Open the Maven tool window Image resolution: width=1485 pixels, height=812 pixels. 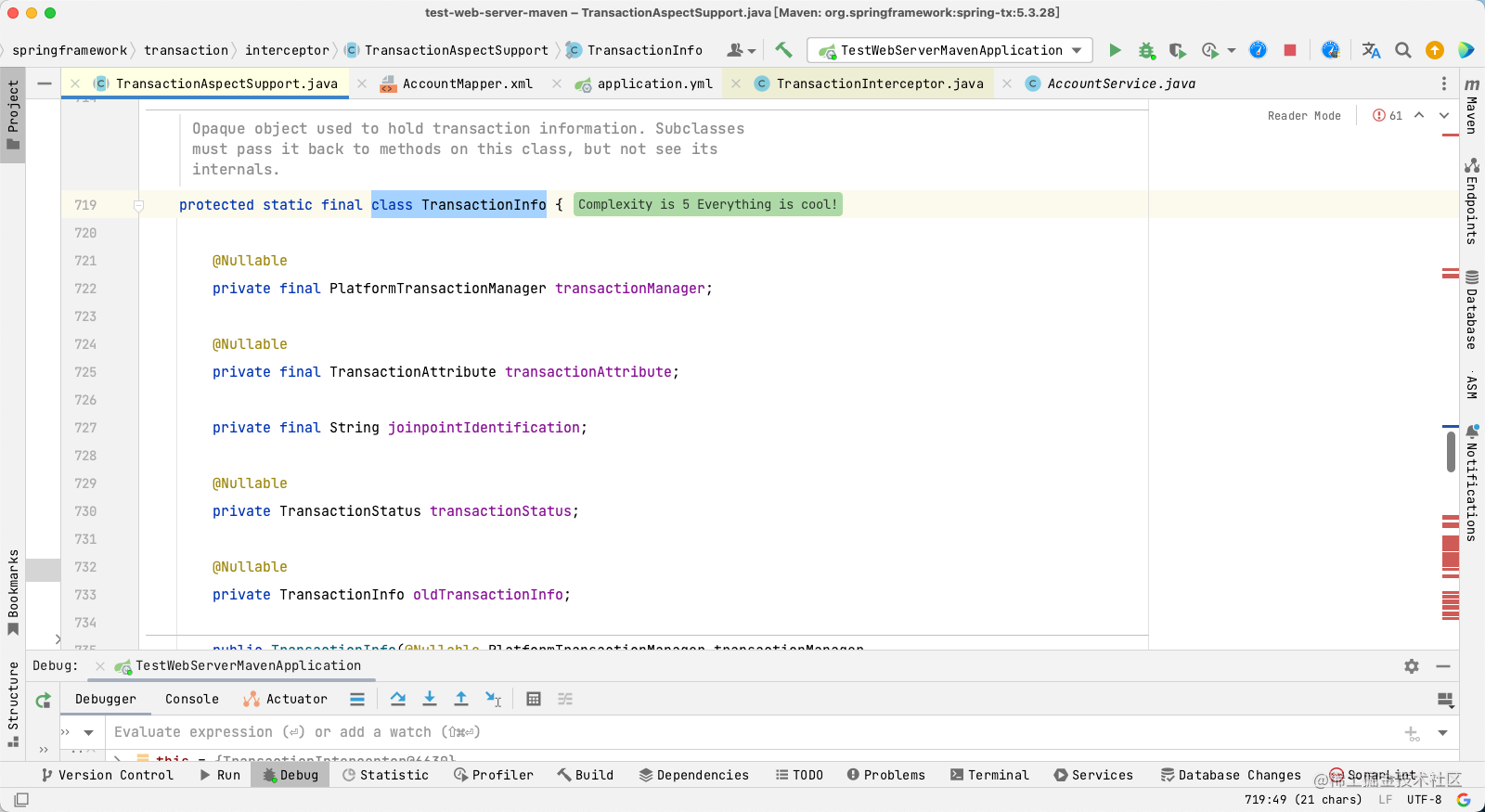coord(1472,106)
